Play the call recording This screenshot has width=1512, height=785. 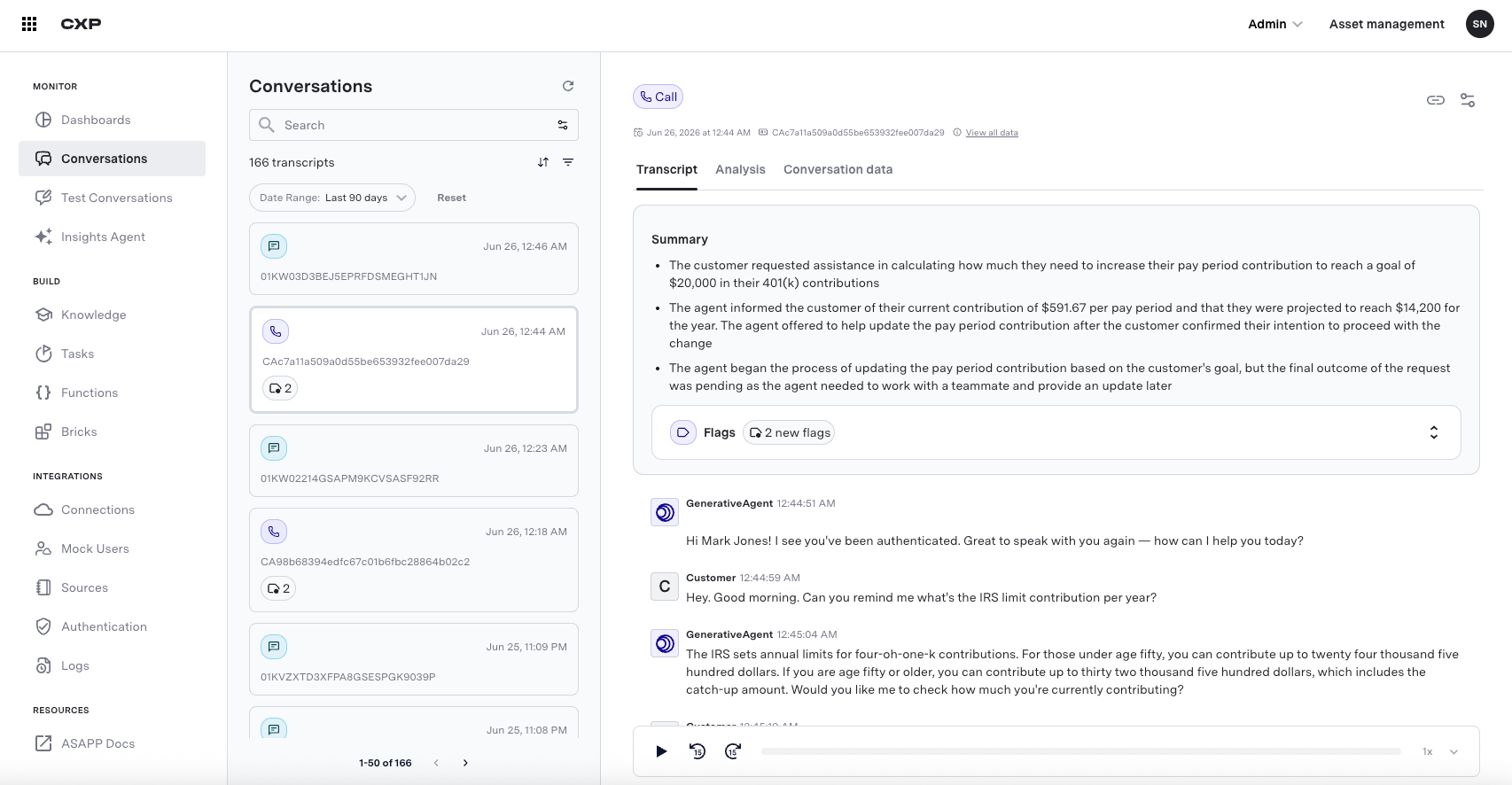coord(661,751)
